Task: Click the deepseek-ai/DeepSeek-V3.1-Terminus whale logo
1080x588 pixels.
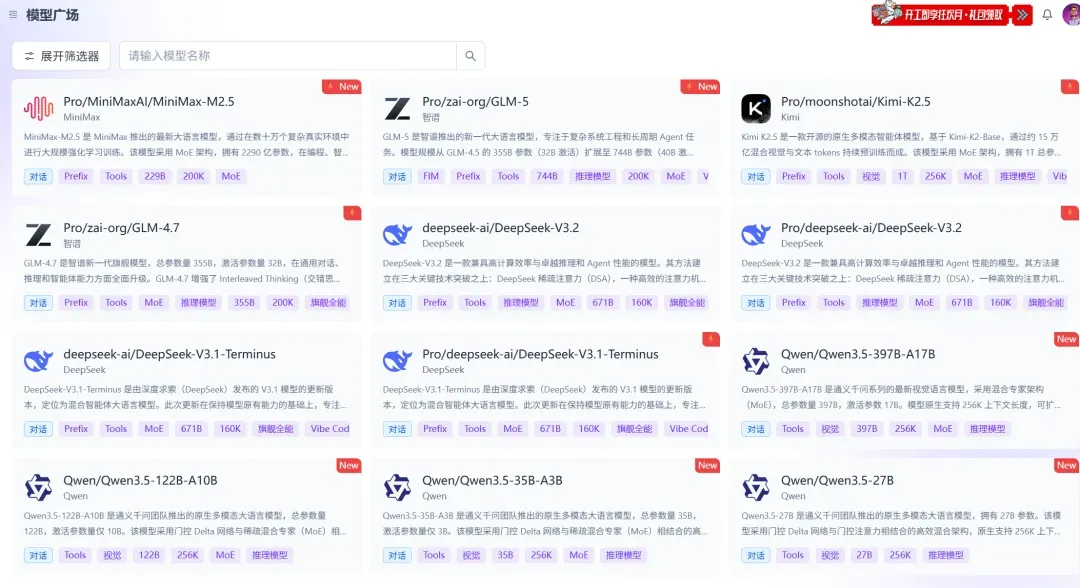Action: (x=39, y=361)
